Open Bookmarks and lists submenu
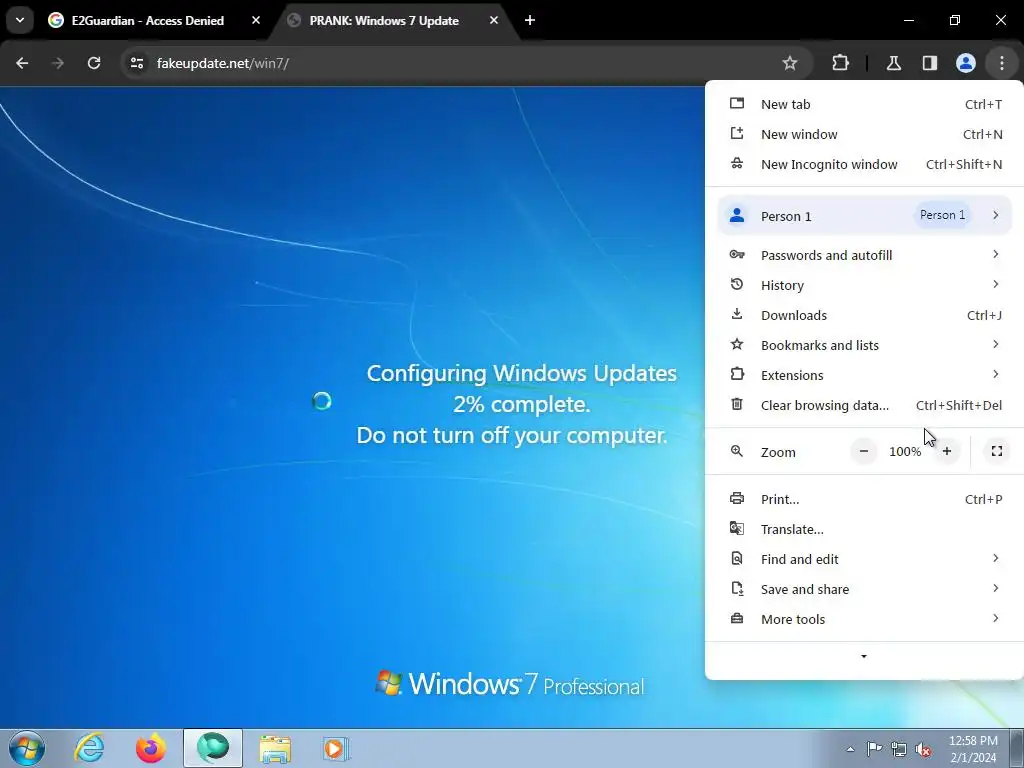 point(864,345)
